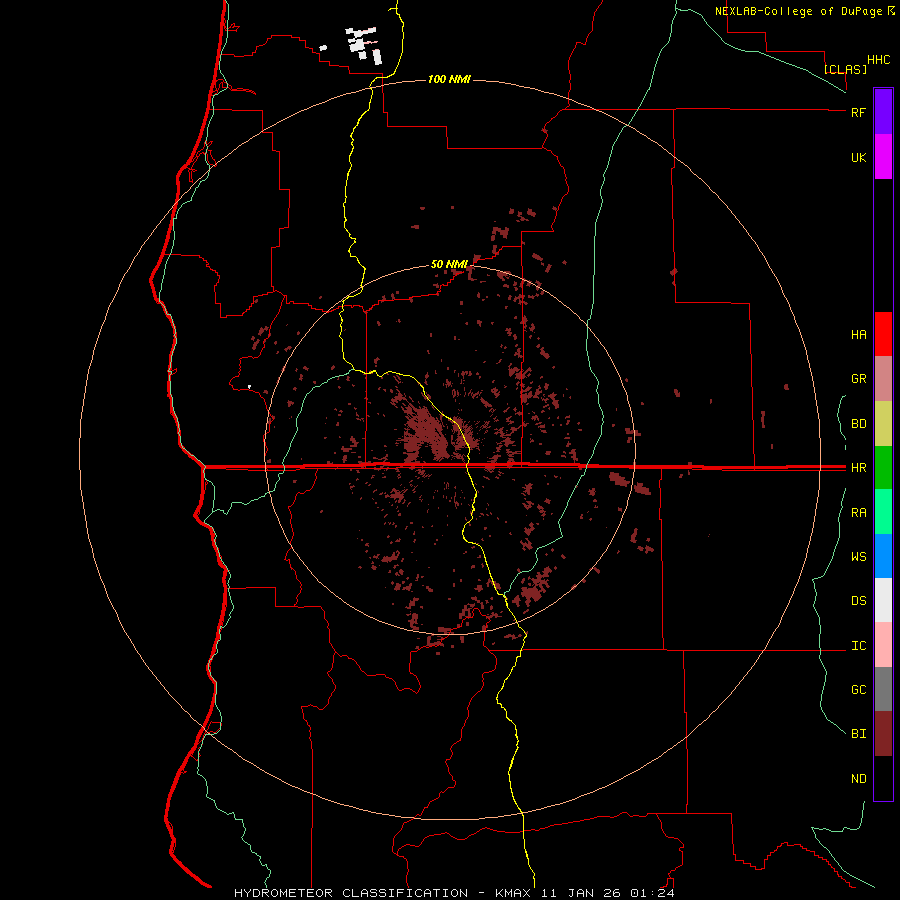The width and height of the screenshot is (900, 900).
Task: Click the DS legend label text
Action: [x=858, y=601]
